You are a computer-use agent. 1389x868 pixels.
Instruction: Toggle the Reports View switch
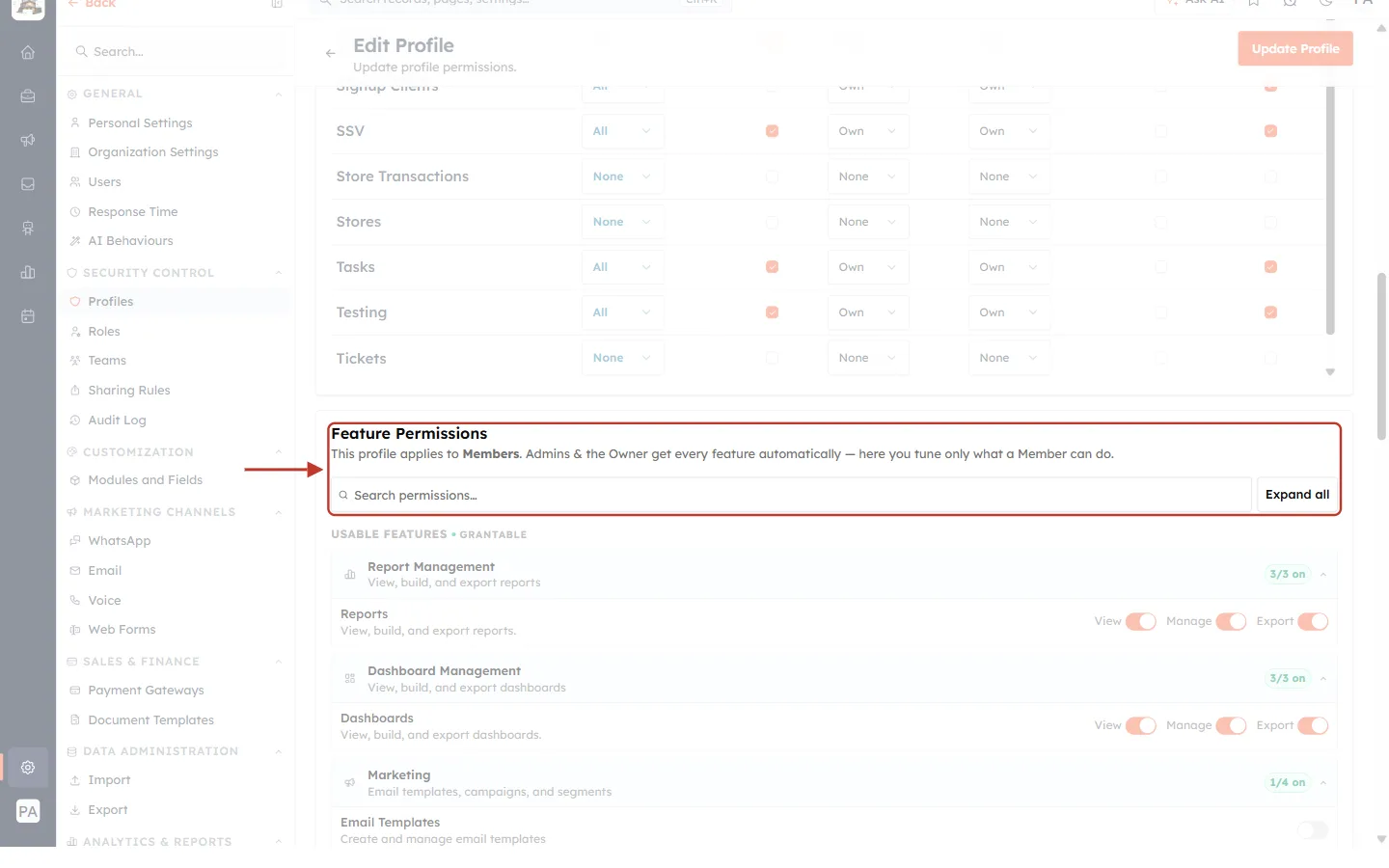(x=1141, y=622)
